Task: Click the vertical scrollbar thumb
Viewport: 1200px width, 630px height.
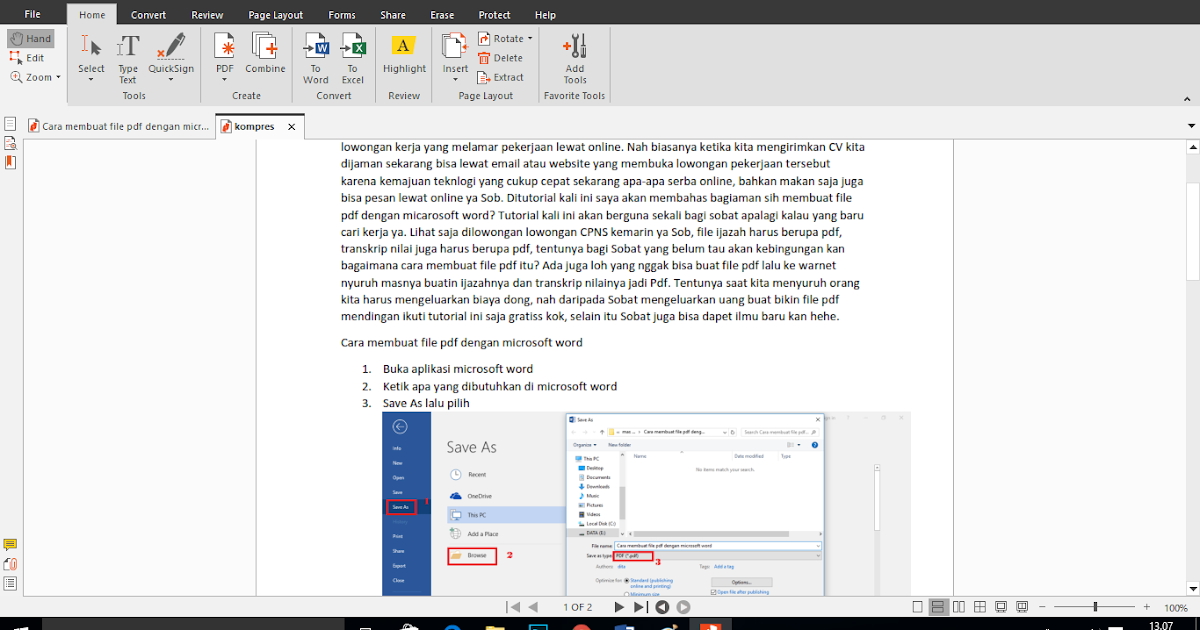Action: (1192, 232)
